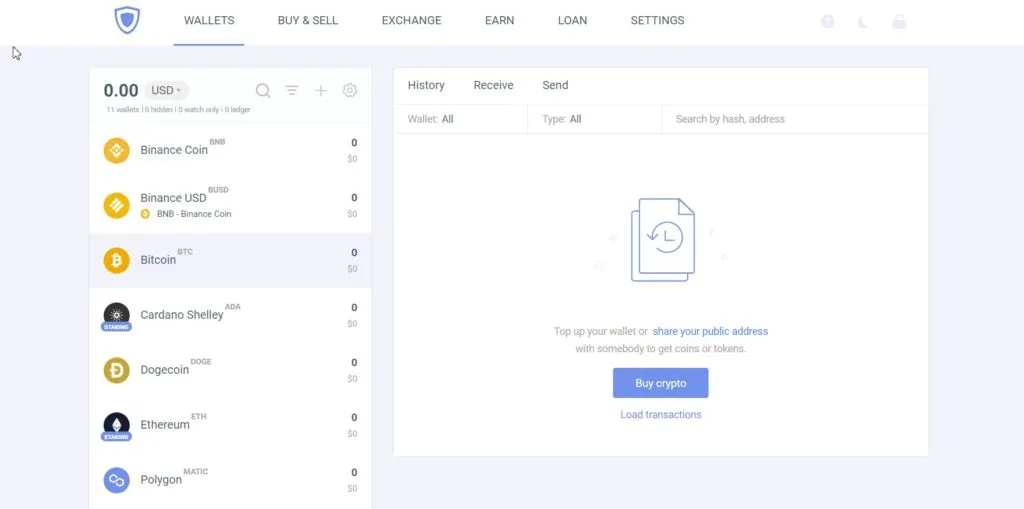Open the SETTINGS tab
Image resolution: width=1024 pixels, height=509 pixels.
(658, 20)
